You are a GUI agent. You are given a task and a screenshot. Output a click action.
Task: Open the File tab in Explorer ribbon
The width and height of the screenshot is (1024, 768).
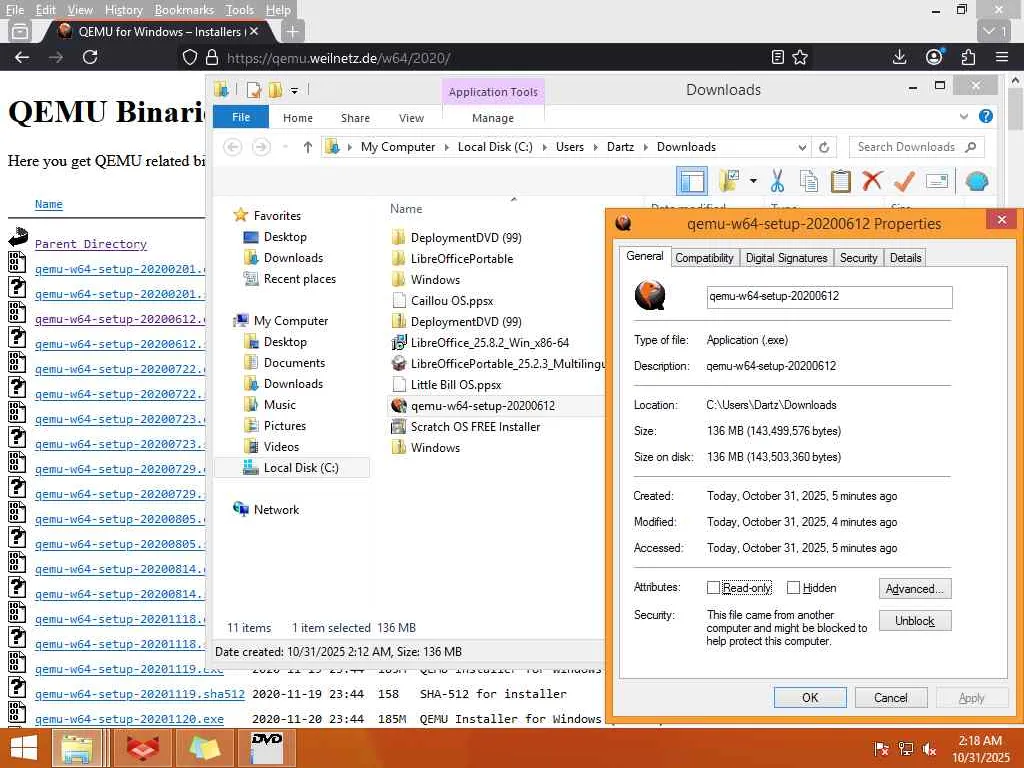pos(241,117)
